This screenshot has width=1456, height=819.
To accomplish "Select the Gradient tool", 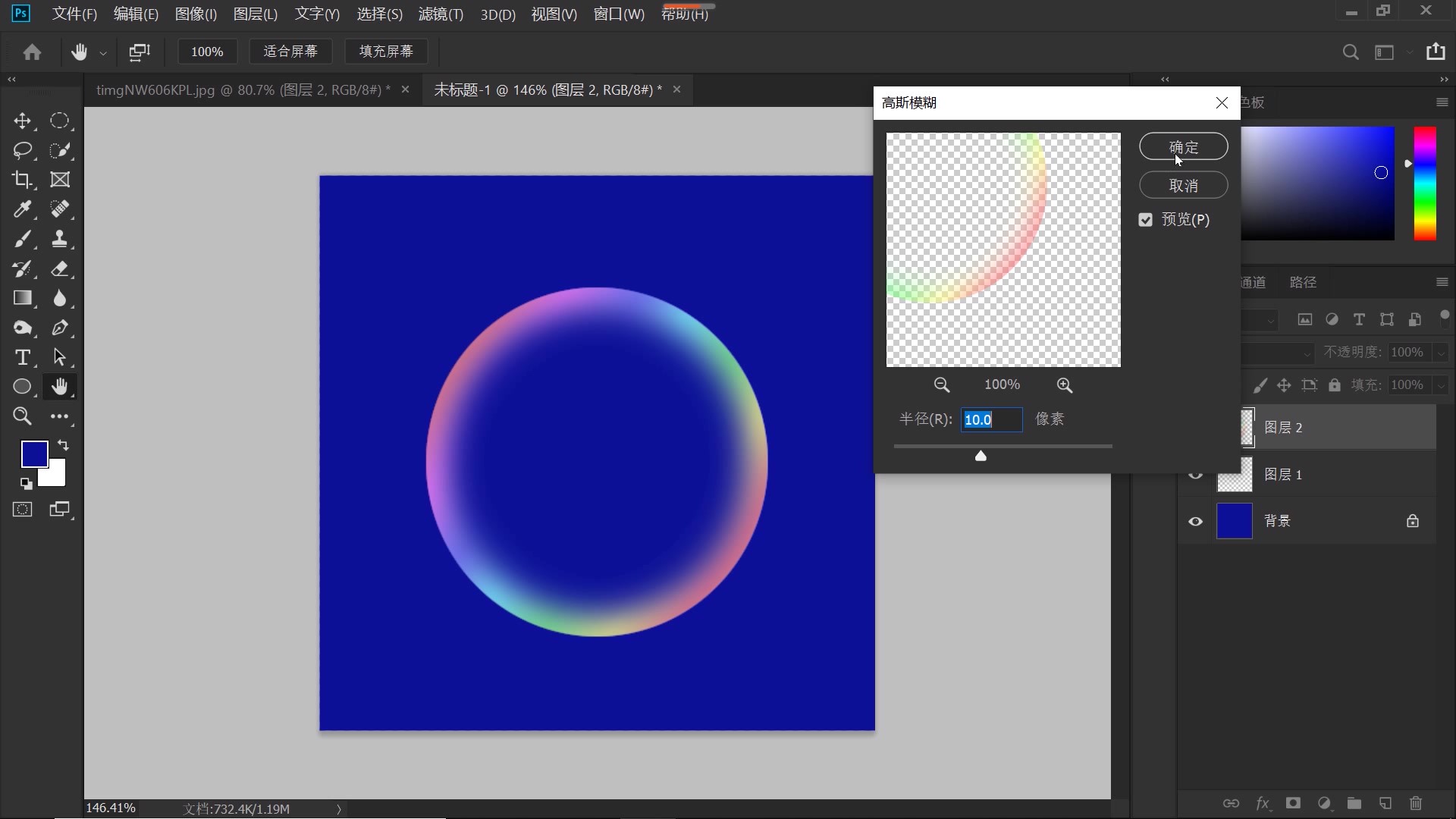I will pos(22,298).
